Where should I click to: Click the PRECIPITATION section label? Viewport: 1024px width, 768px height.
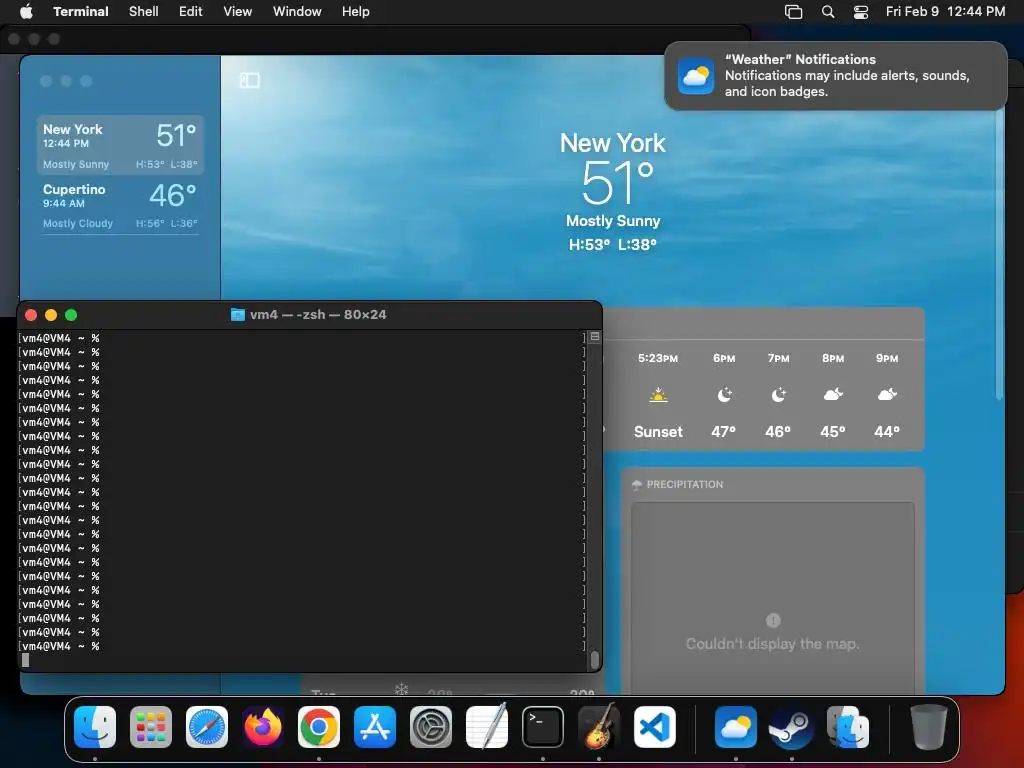684,485
